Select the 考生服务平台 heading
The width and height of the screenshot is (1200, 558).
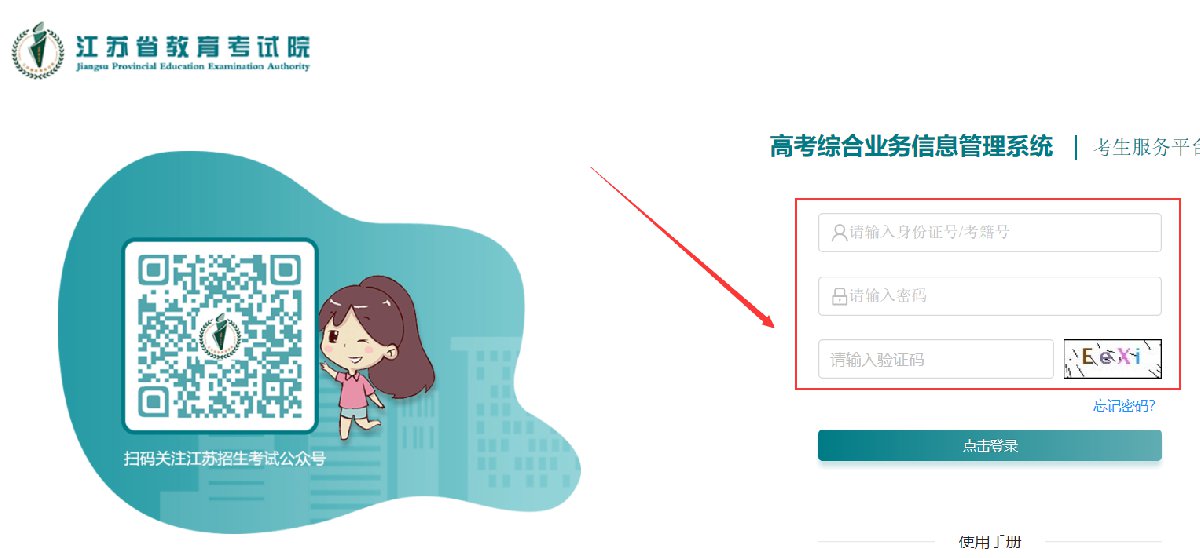(1146, 147)
